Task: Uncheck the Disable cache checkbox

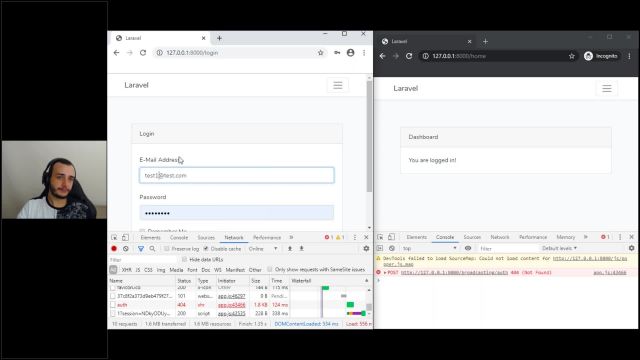Action: pos(206,249)
